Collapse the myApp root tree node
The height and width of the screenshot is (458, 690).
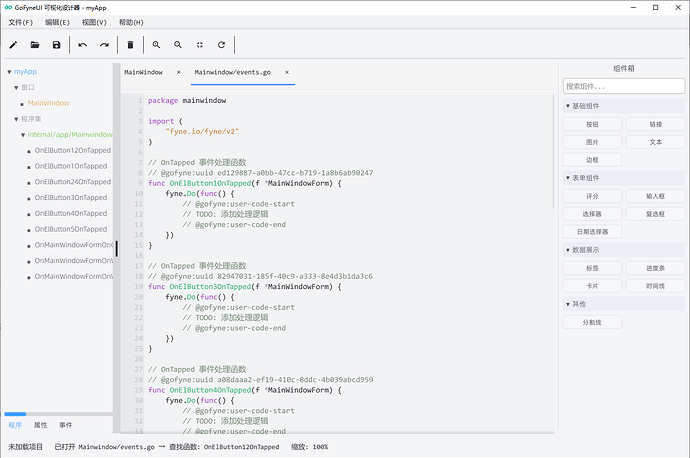click(x=9, y=72)
